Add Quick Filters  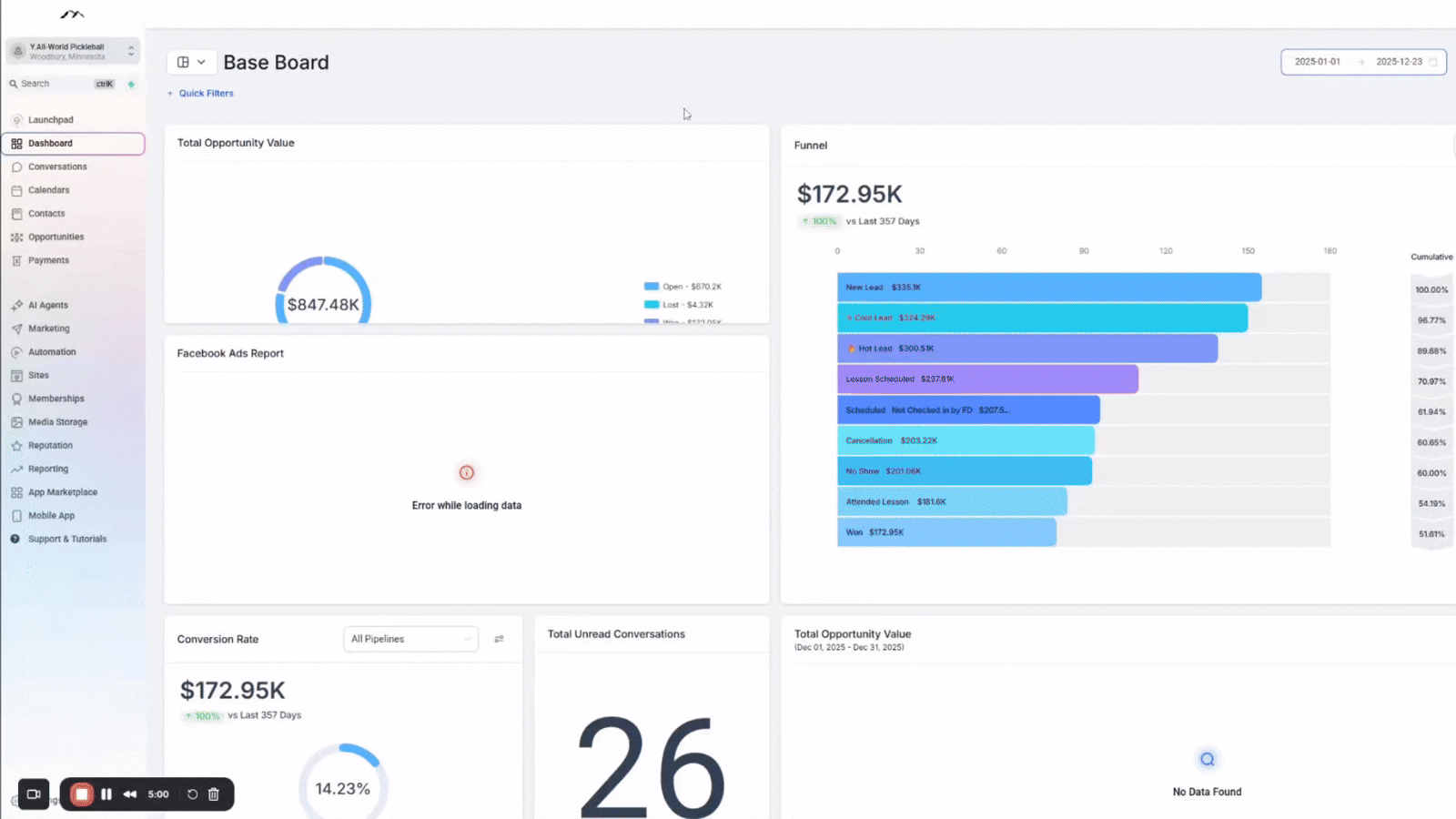coord(200,93)
